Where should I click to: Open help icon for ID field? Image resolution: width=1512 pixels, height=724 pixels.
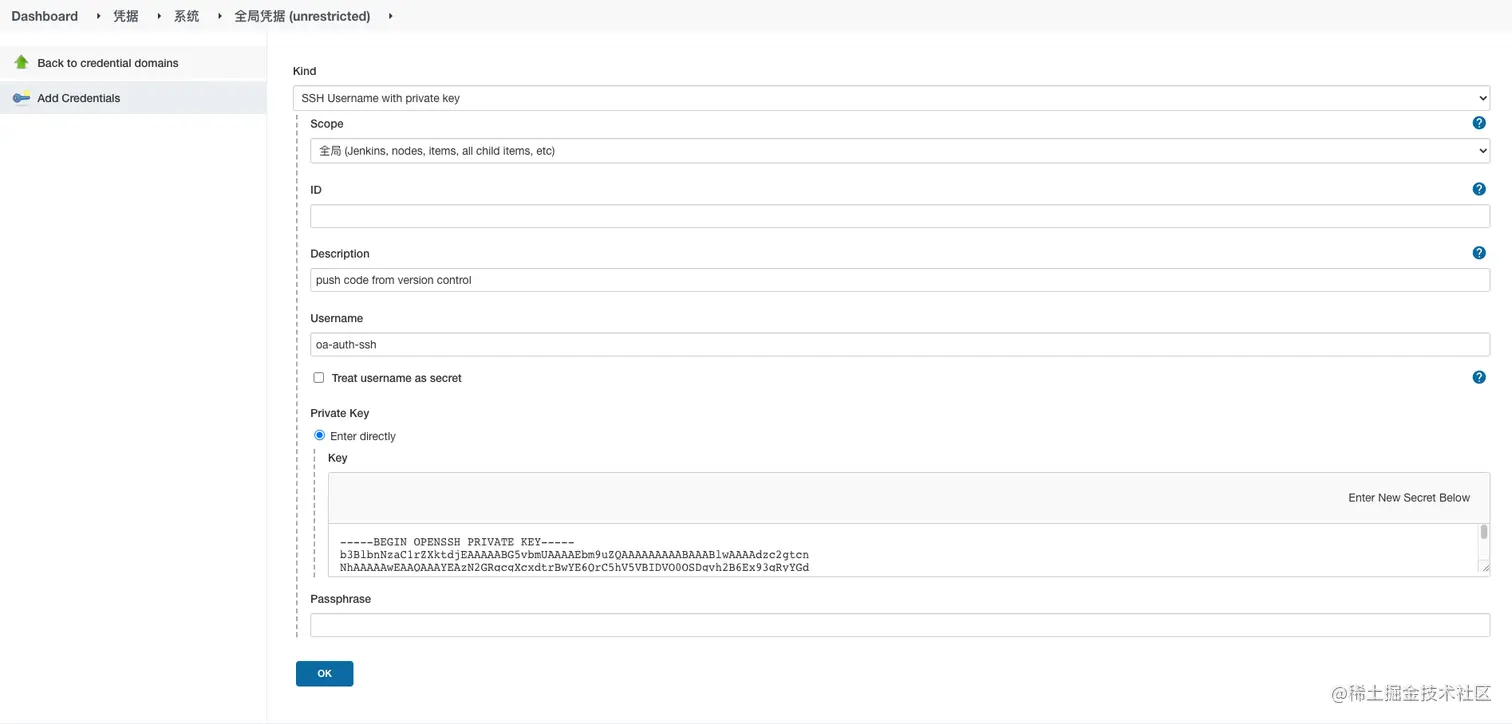pyautogui.click(x=1479, y=189)
